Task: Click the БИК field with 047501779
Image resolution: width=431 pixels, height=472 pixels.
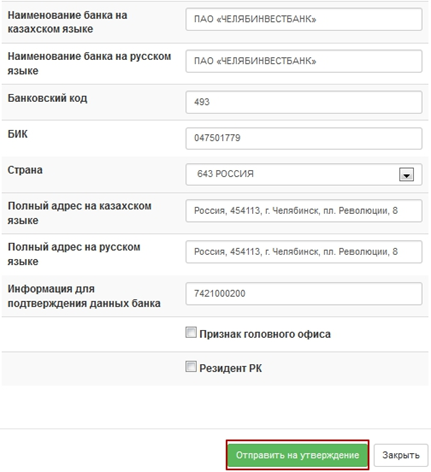Action: click(304, 138)
